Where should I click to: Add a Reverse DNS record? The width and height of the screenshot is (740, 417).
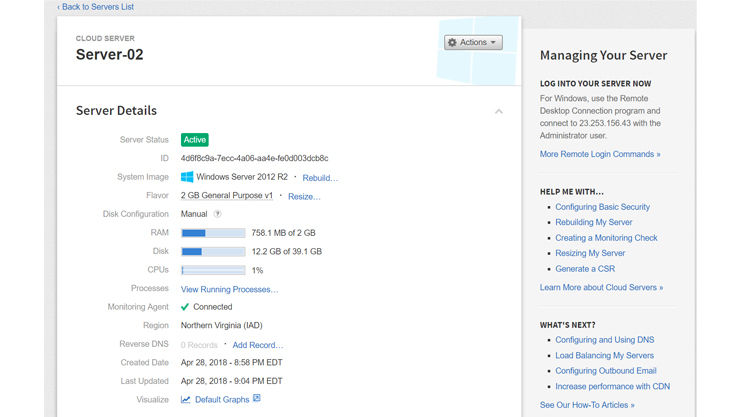coord(258,345)
